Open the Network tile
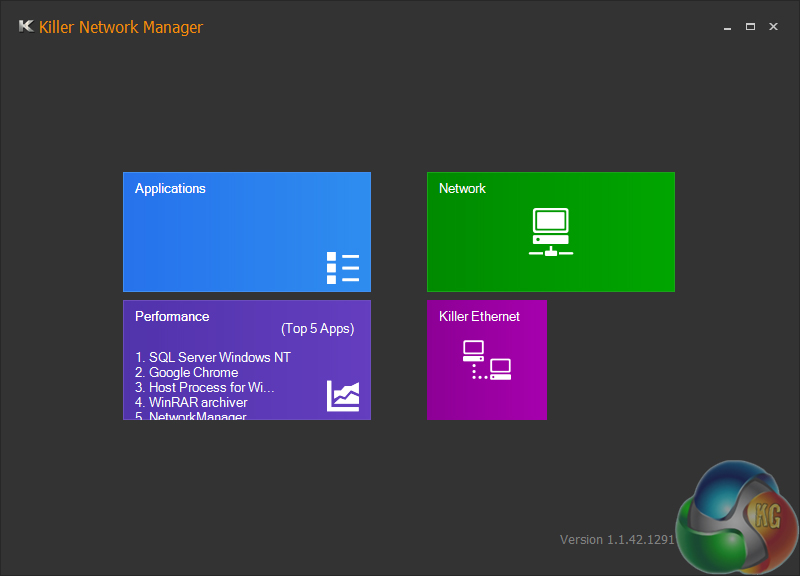 click(551, 232)
